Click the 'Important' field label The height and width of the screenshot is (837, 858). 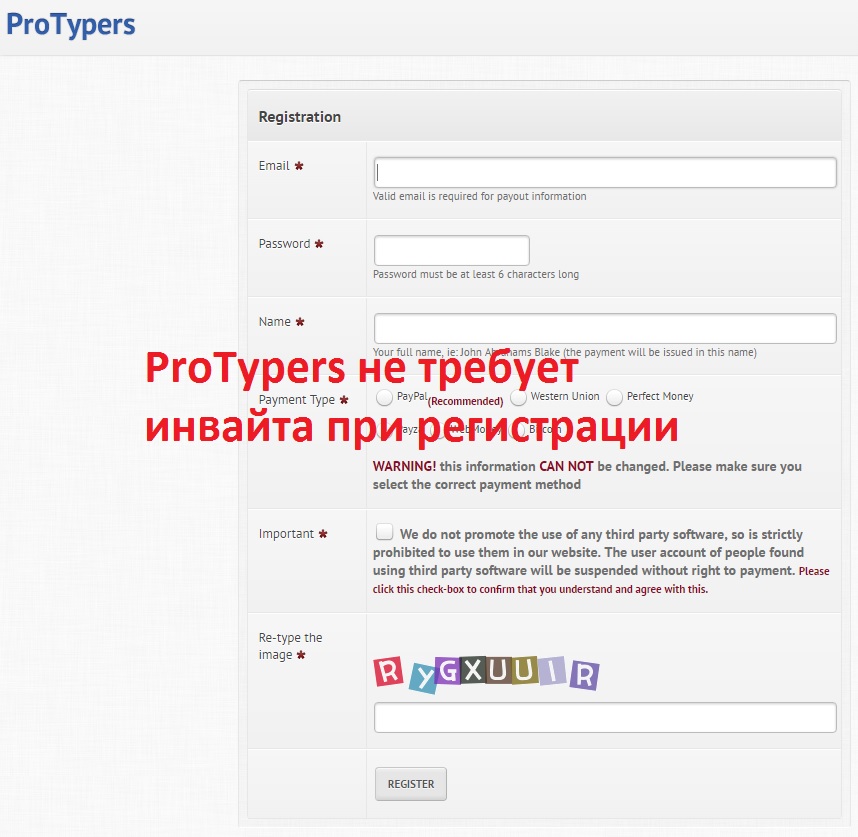pos(286,534)
